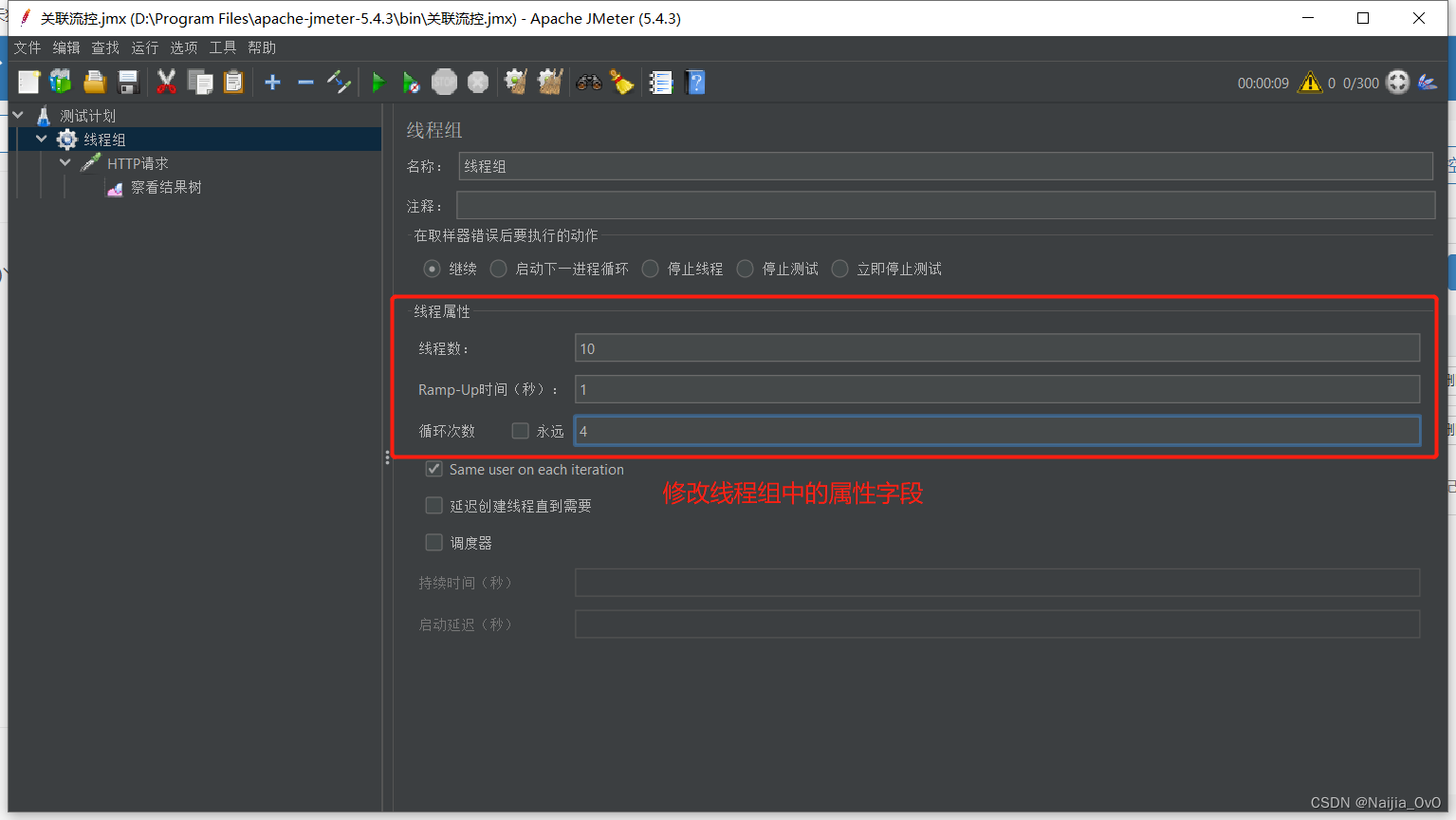1456x820 pixels.
Task: Check the 永远 loop forever checkbox
Action: coord(520,431)
